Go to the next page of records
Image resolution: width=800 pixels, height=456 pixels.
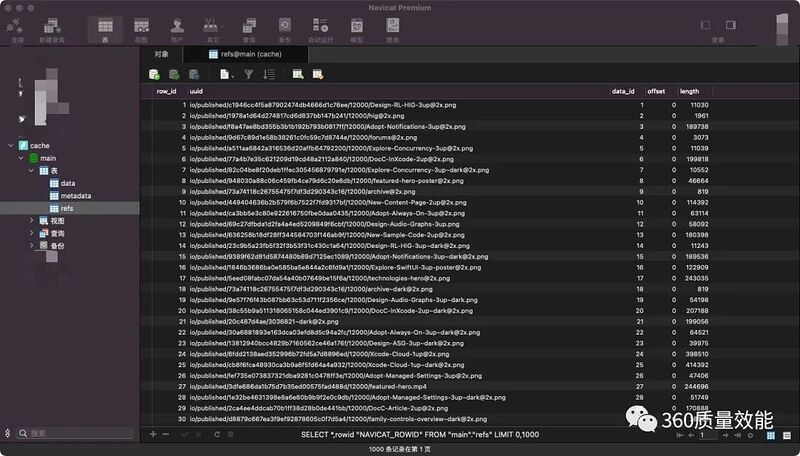click(726, 435)
